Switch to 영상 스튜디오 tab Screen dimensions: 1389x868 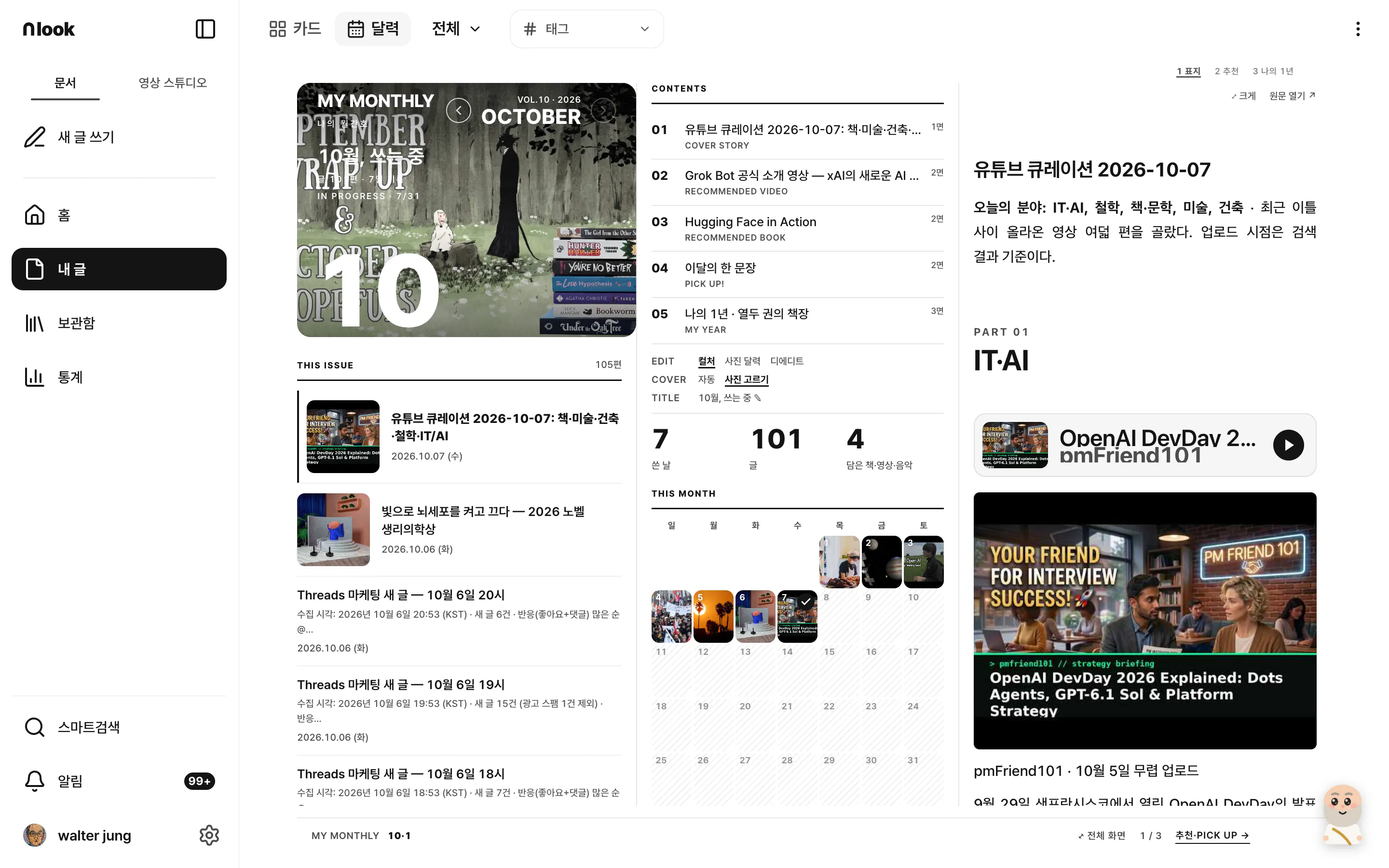172,82
